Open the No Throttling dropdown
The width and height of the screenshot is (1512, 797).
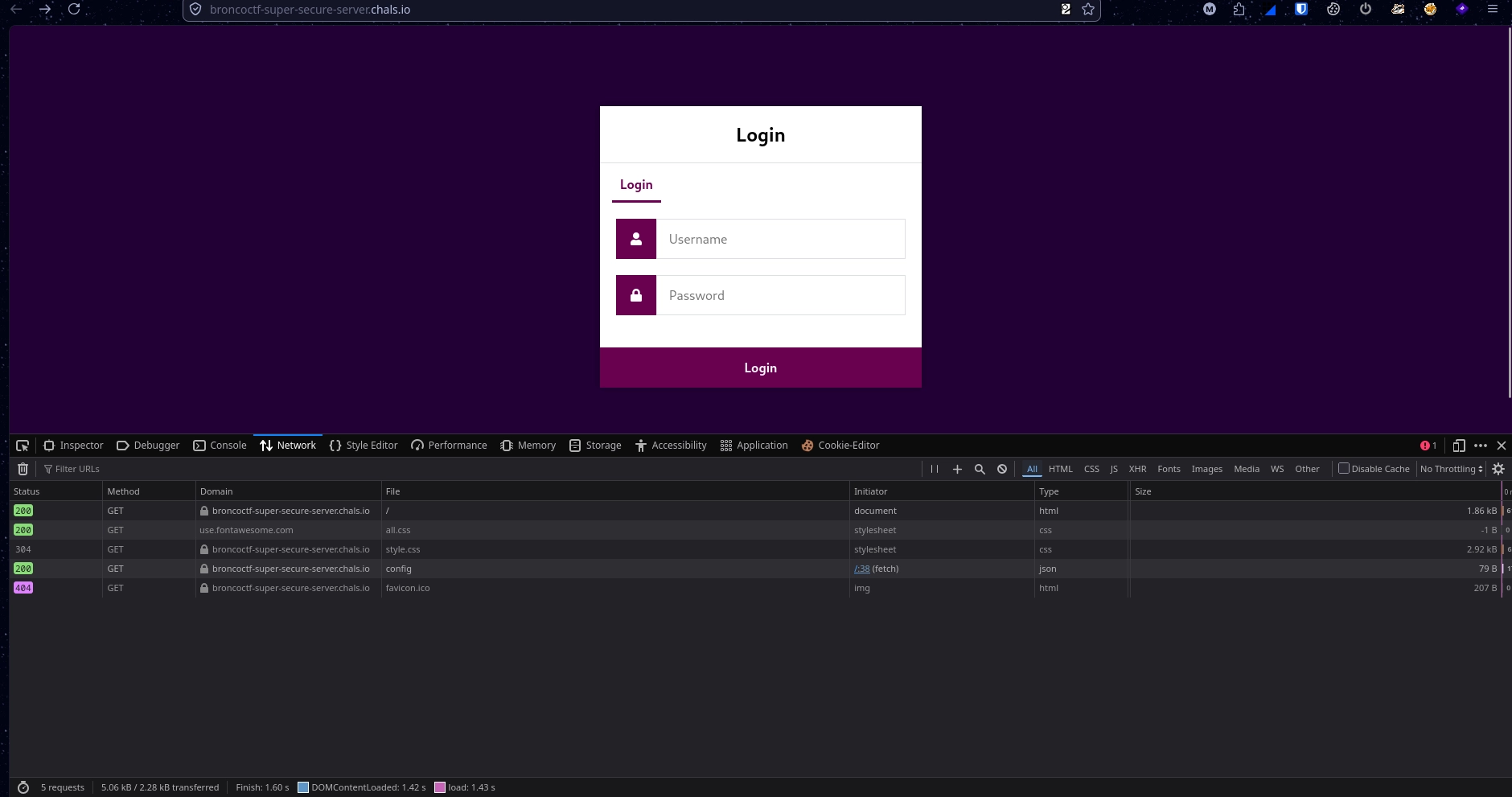tap(1451, 469)
